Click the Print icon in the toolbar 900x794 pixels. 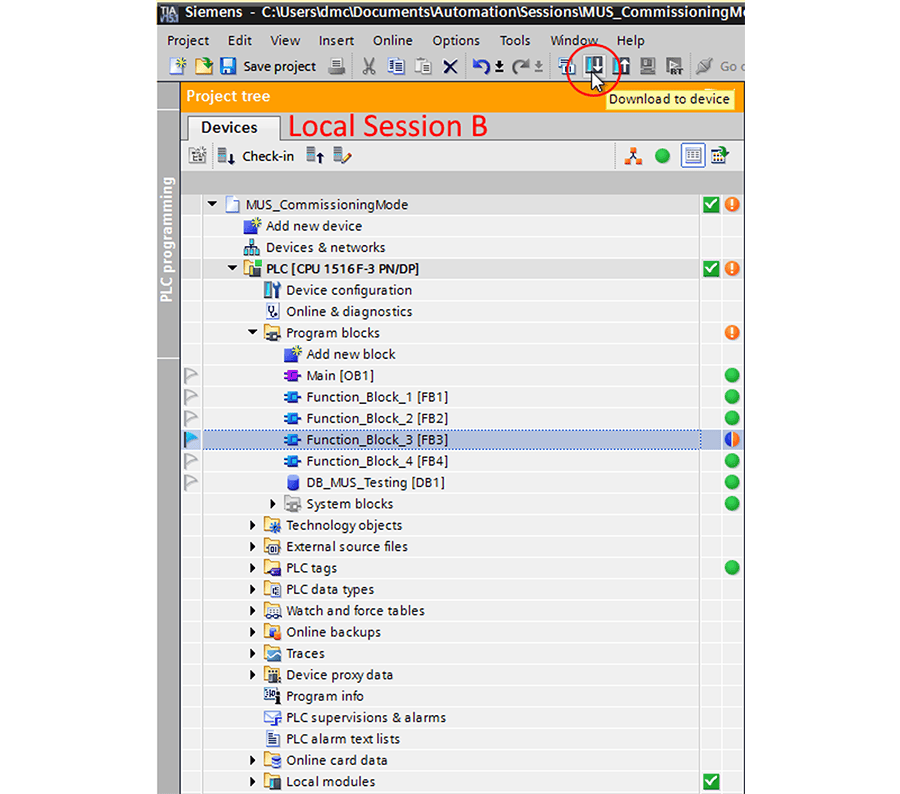tap(337, 67)
